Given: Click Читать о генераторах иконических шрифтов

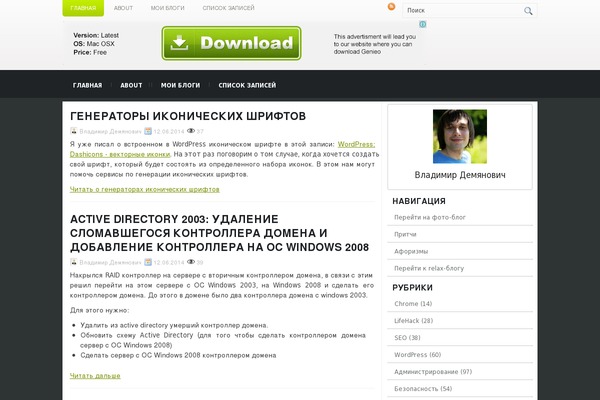Looking at the screenshot, I should point(145,189).
